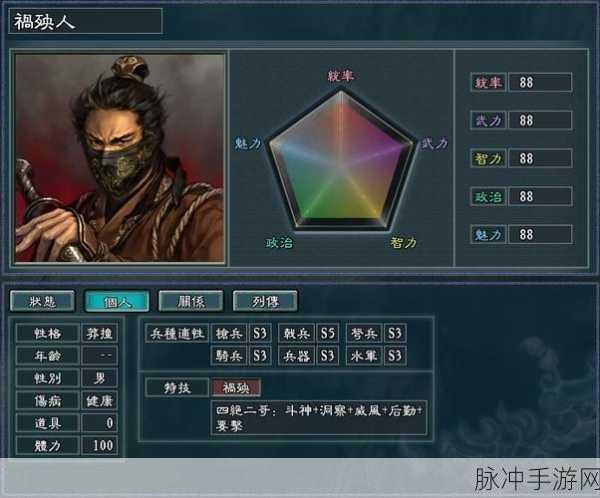Click the 槍兵 aptitude S3 cell
This screenshot has width=600, height=498.
click(x=260, y=333)
